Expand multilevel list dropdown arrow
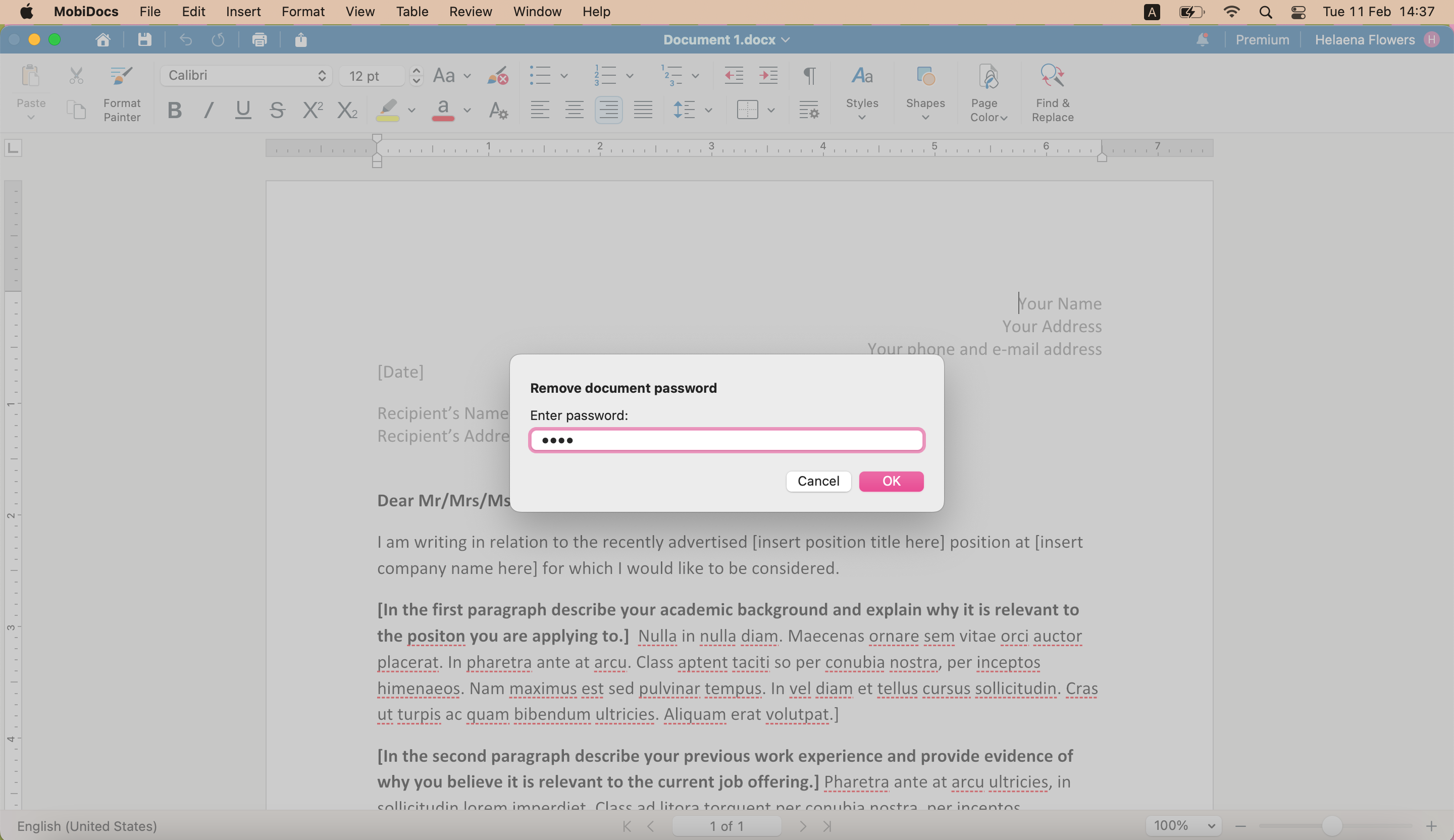 pyautogui.click(x=695, y=76)
